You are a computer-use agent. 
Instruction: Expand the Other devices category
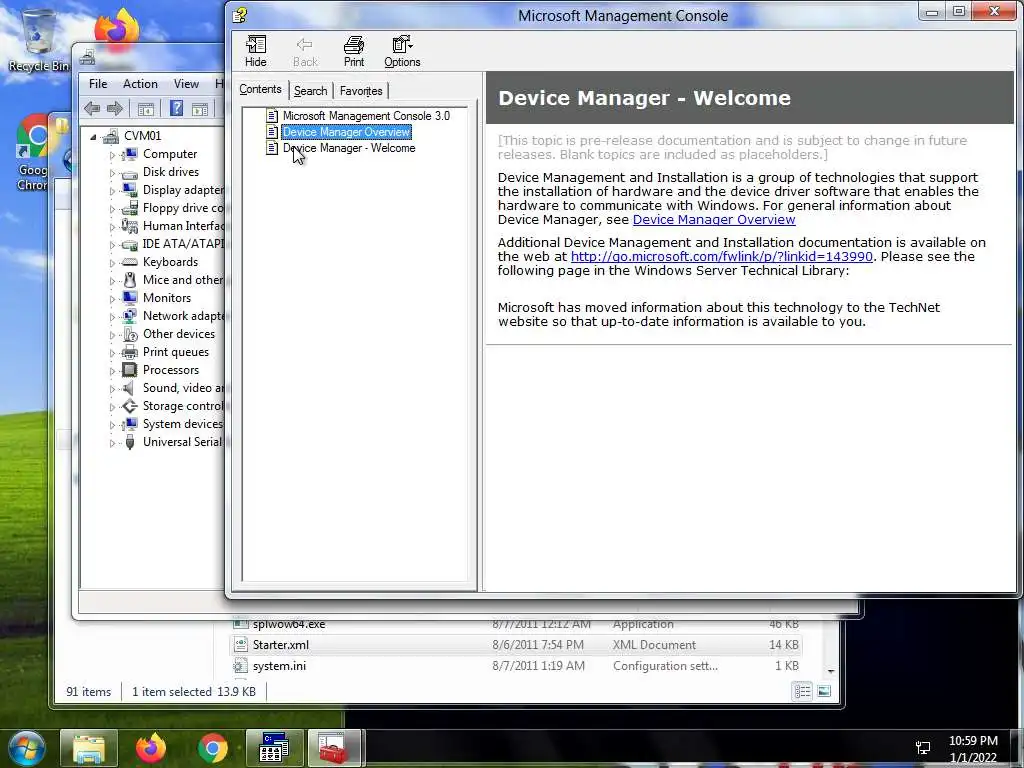(112, 335)
